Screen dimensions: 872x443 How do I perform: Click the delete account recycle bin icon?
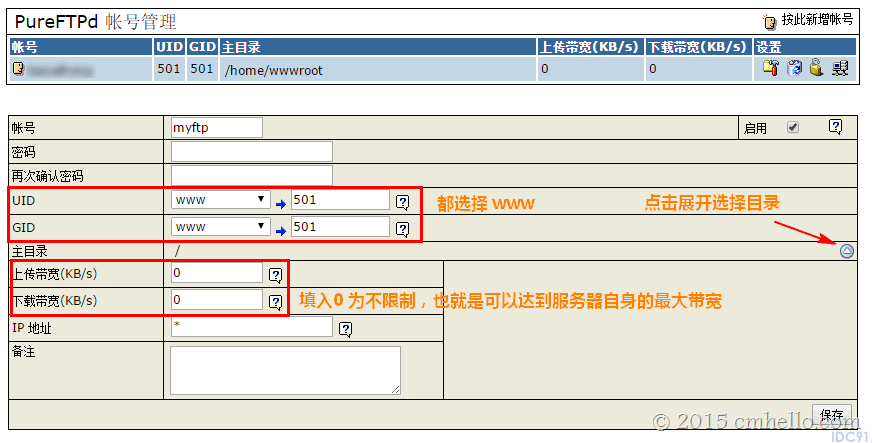pos(795,68)
